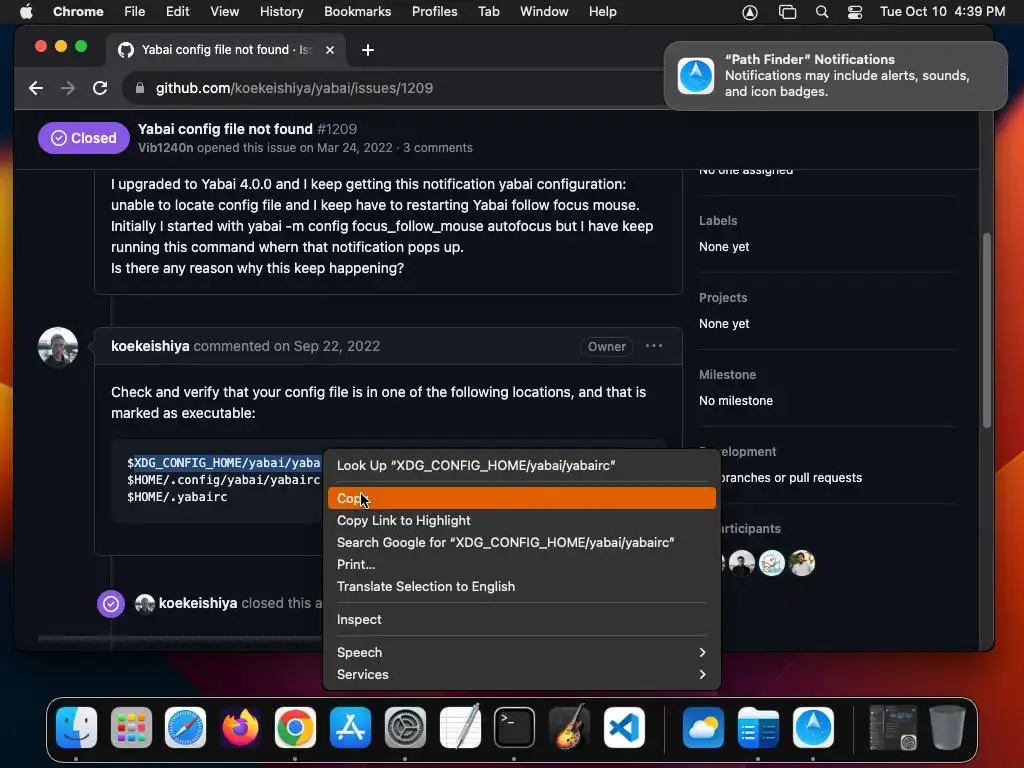Viewport: 1024px width, 768px height.
Task: Choose Copy Link to Highlight
Action: click(x=522, y=520)
